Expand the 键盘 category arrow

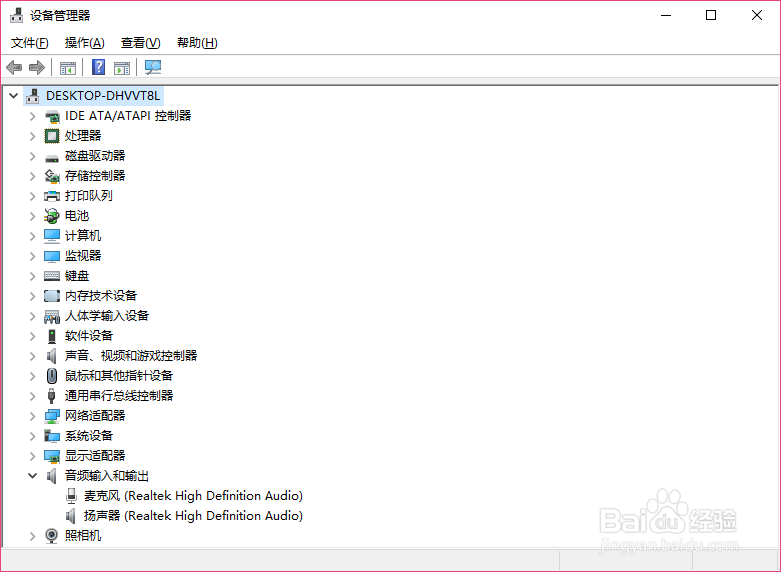[33, 276]
